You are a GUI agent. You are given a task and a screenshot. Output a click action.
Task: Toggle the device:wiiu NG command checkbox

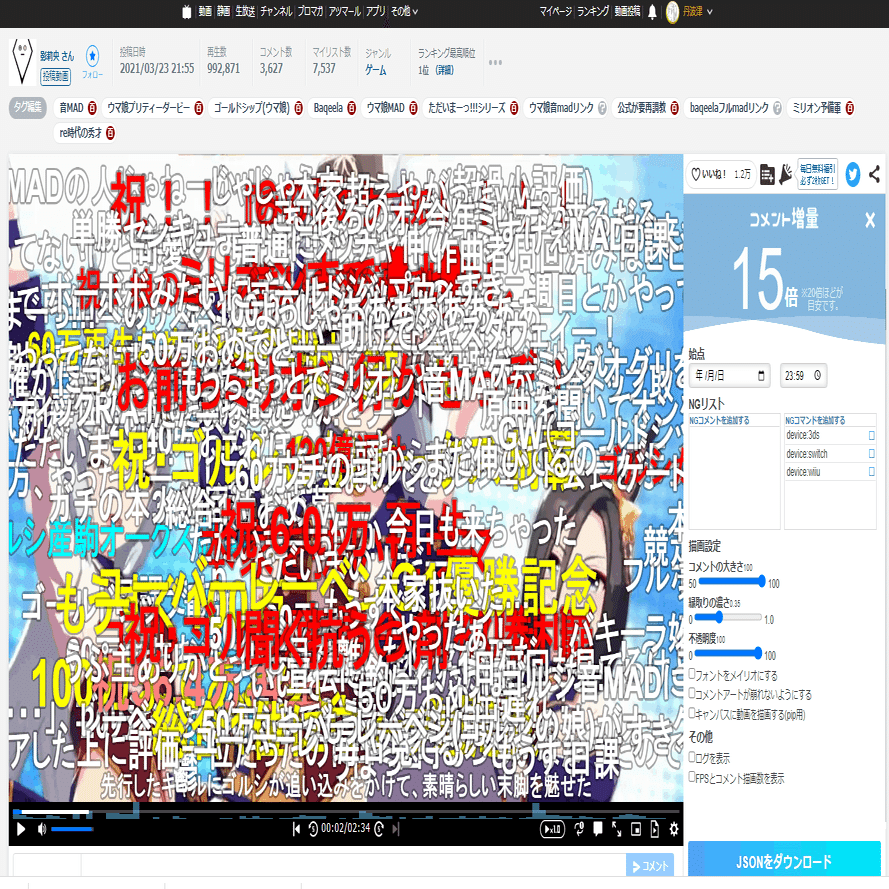point(871,472)
